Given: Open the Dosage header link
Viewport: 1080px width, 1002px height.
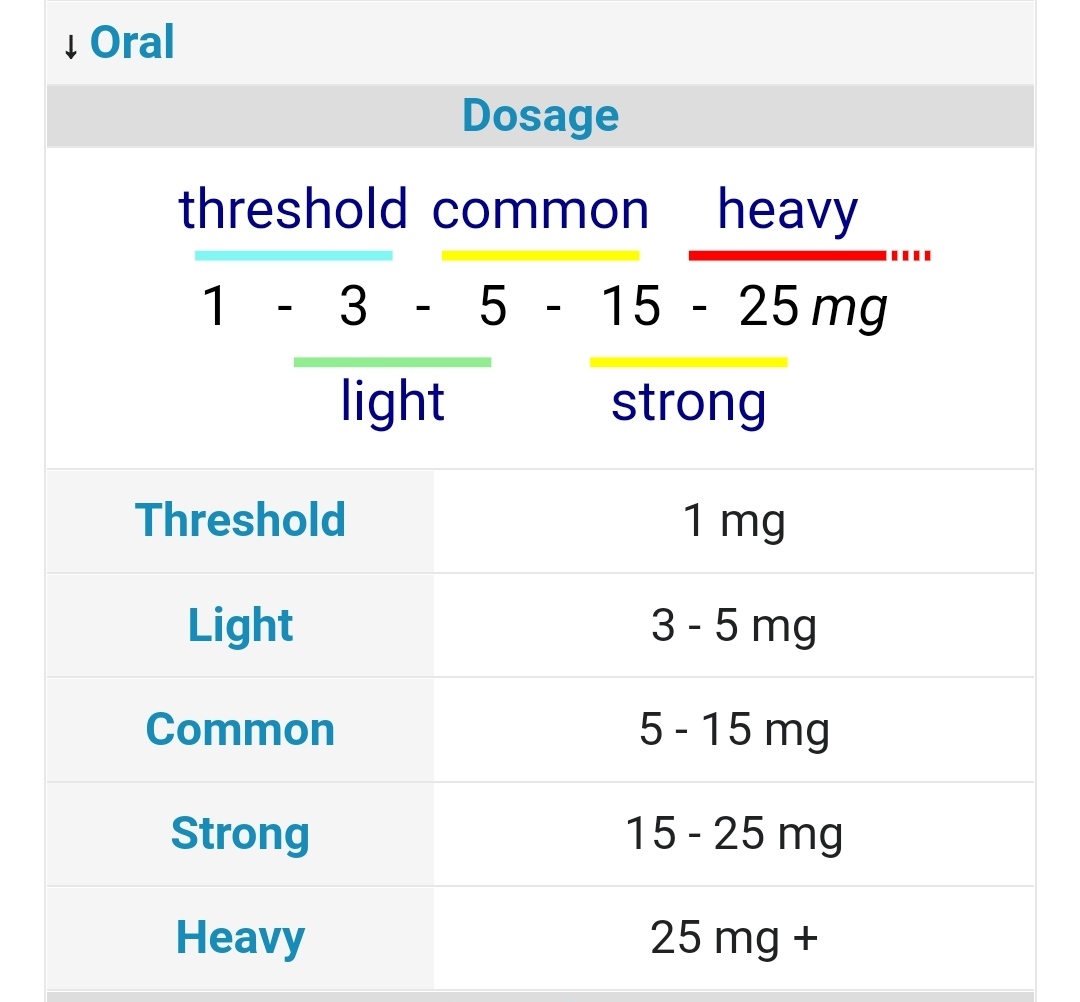Looking at the screenshot, I should [540, 116].
